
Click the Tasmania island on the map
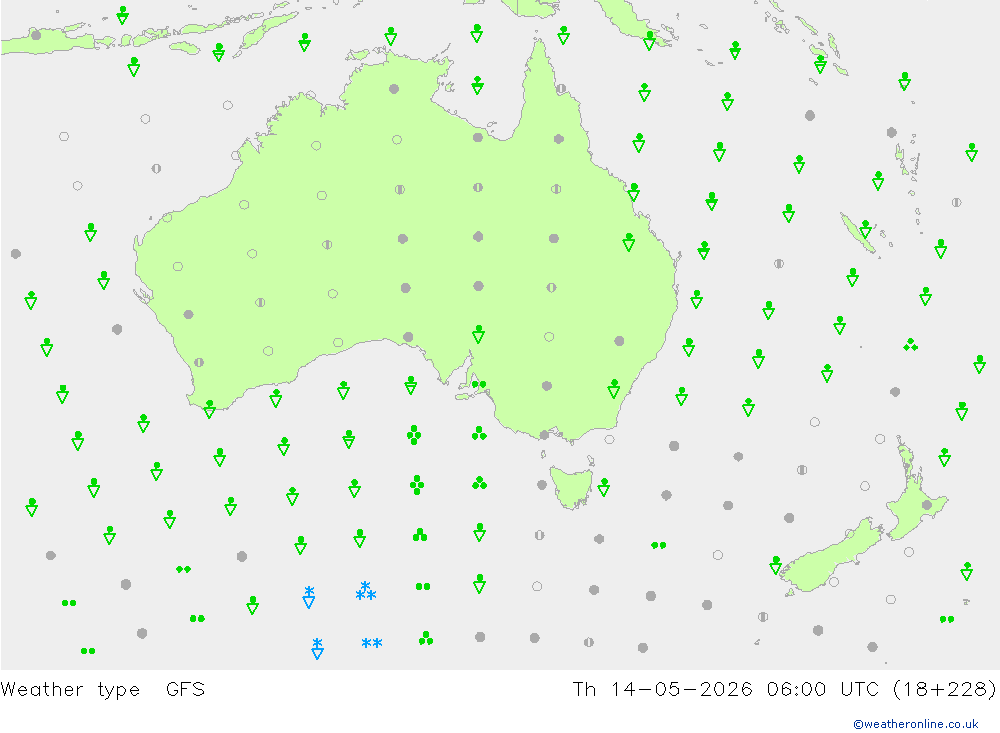coord(571,486)
